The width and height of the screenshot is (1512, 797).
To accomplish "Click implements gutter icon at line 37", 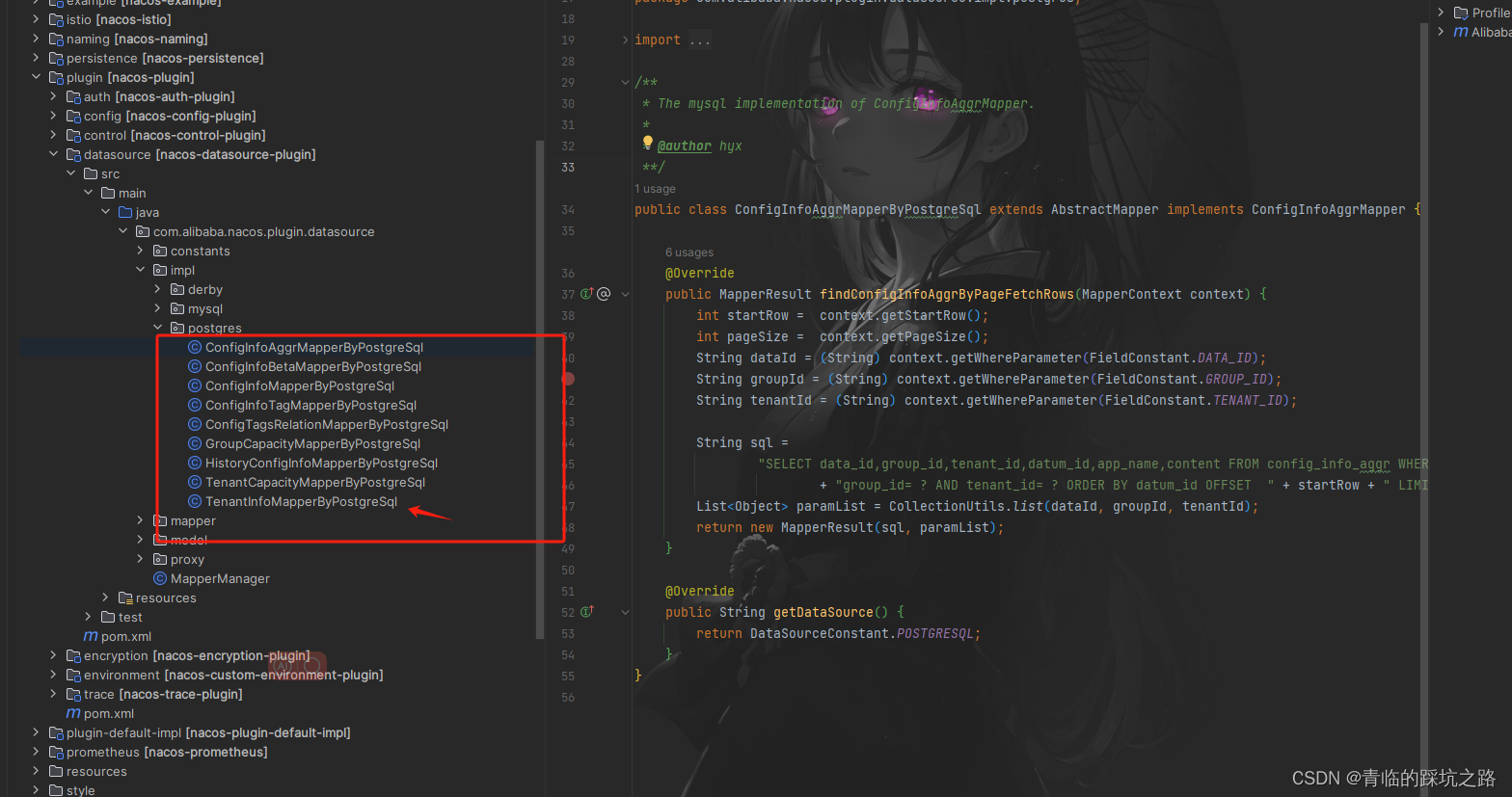I will (x=586, y=294).
